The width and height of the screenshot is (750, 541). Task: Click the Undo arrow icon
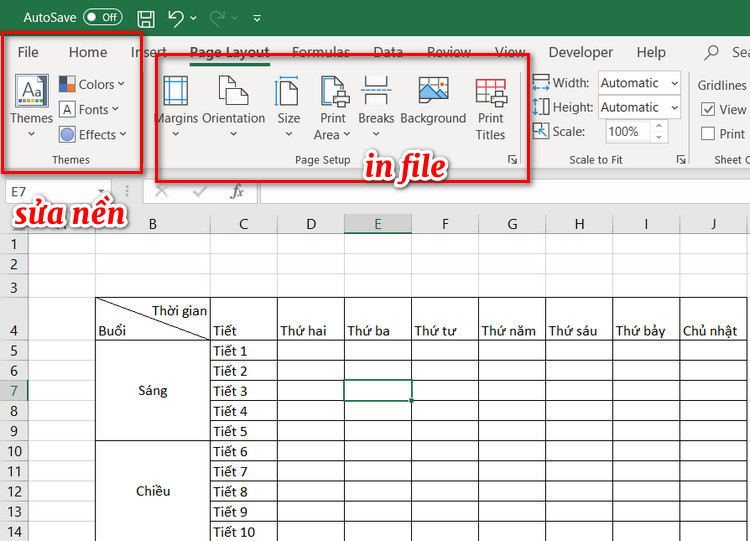click(x=176, y=18)
